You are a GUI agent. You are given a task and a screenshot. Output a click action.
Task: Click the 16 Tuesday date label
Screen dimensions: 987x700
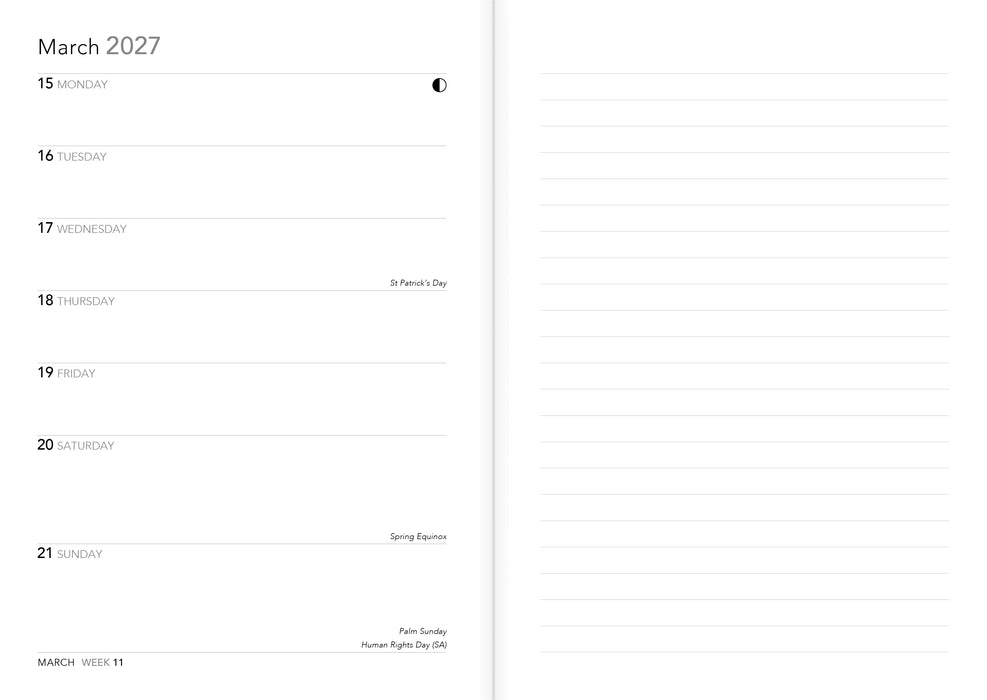[x=72, y=156]
